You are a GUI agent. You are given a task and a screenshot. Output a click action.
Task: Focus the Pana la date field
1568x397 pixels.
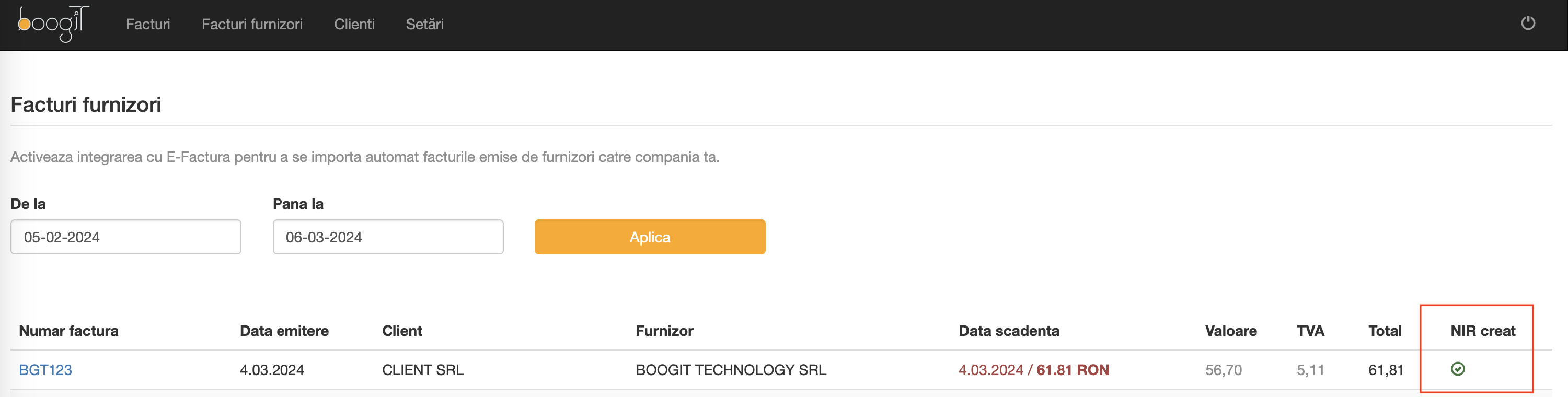coord(388,237)
